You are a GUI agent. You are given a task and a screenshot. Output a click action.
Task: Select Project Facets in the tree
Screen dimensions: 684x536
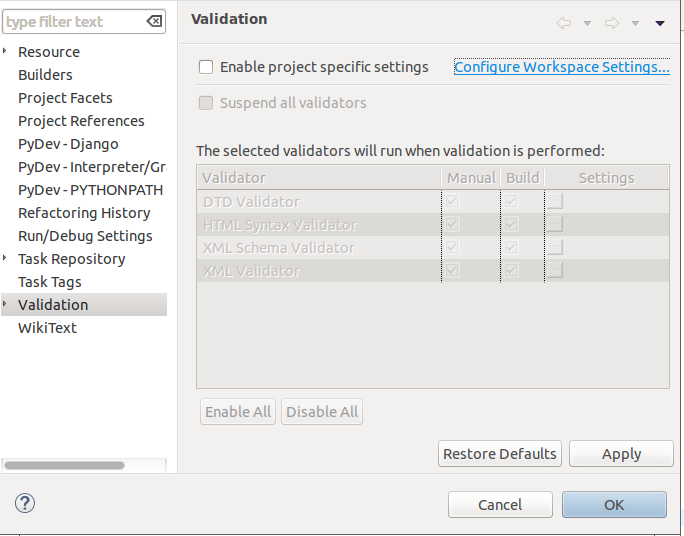point(65,98)
